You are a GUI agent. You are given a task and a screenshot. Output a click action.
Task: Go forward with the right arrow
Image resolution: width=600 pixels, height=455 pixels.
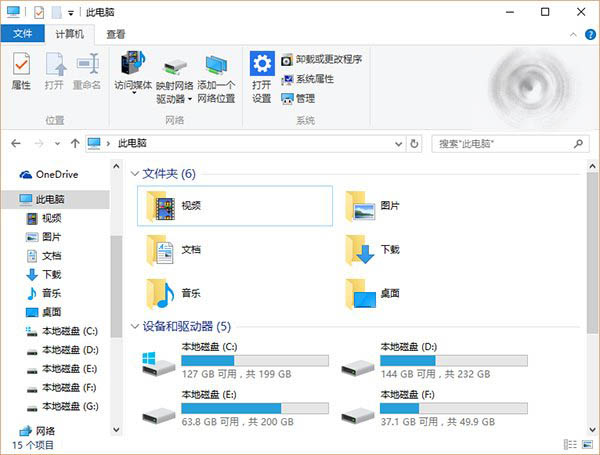pos(39,144)
